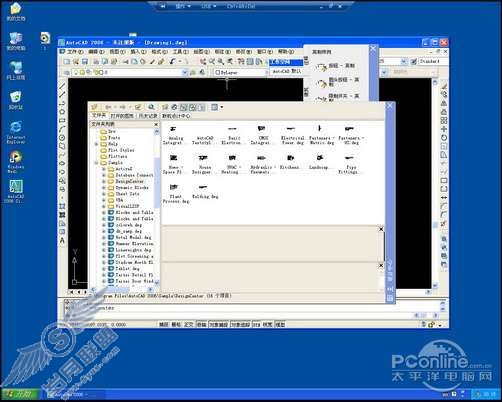Screen dimensions: 502x402
Task: Select the Rectangle tool in draw toolbar
Action: (x=62, y=121)
